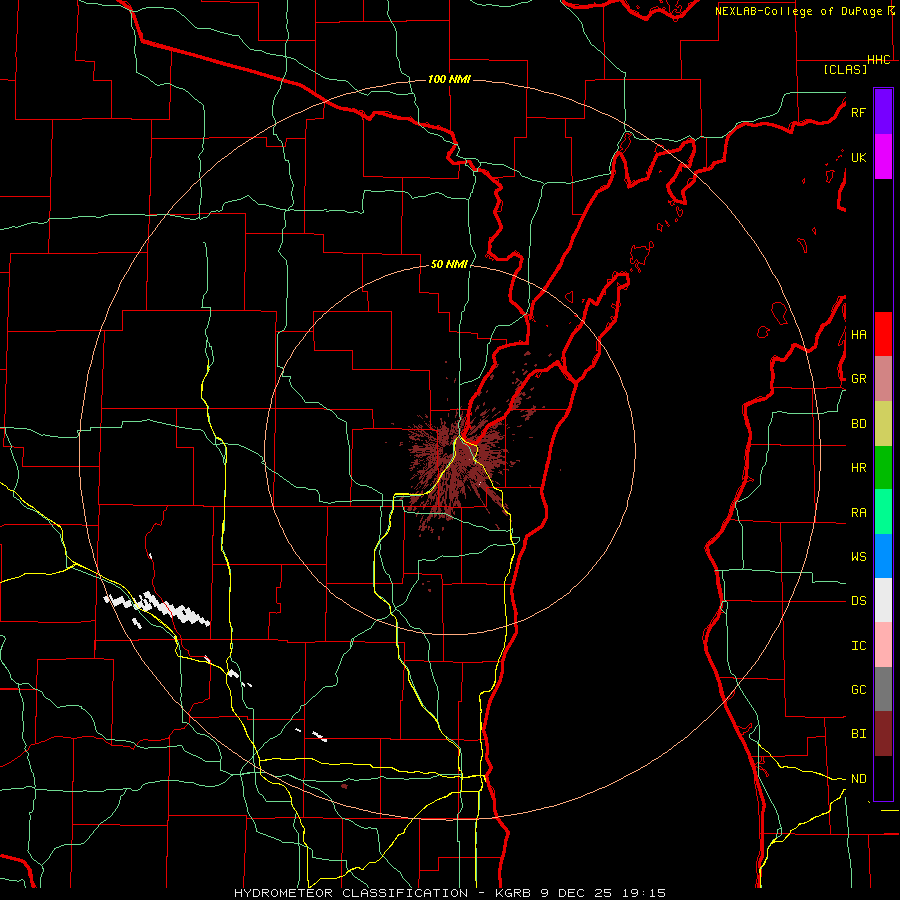Select the IC light pink legend swatch
Viewport: 900px width, 900px height.
(x=883, y=645)
